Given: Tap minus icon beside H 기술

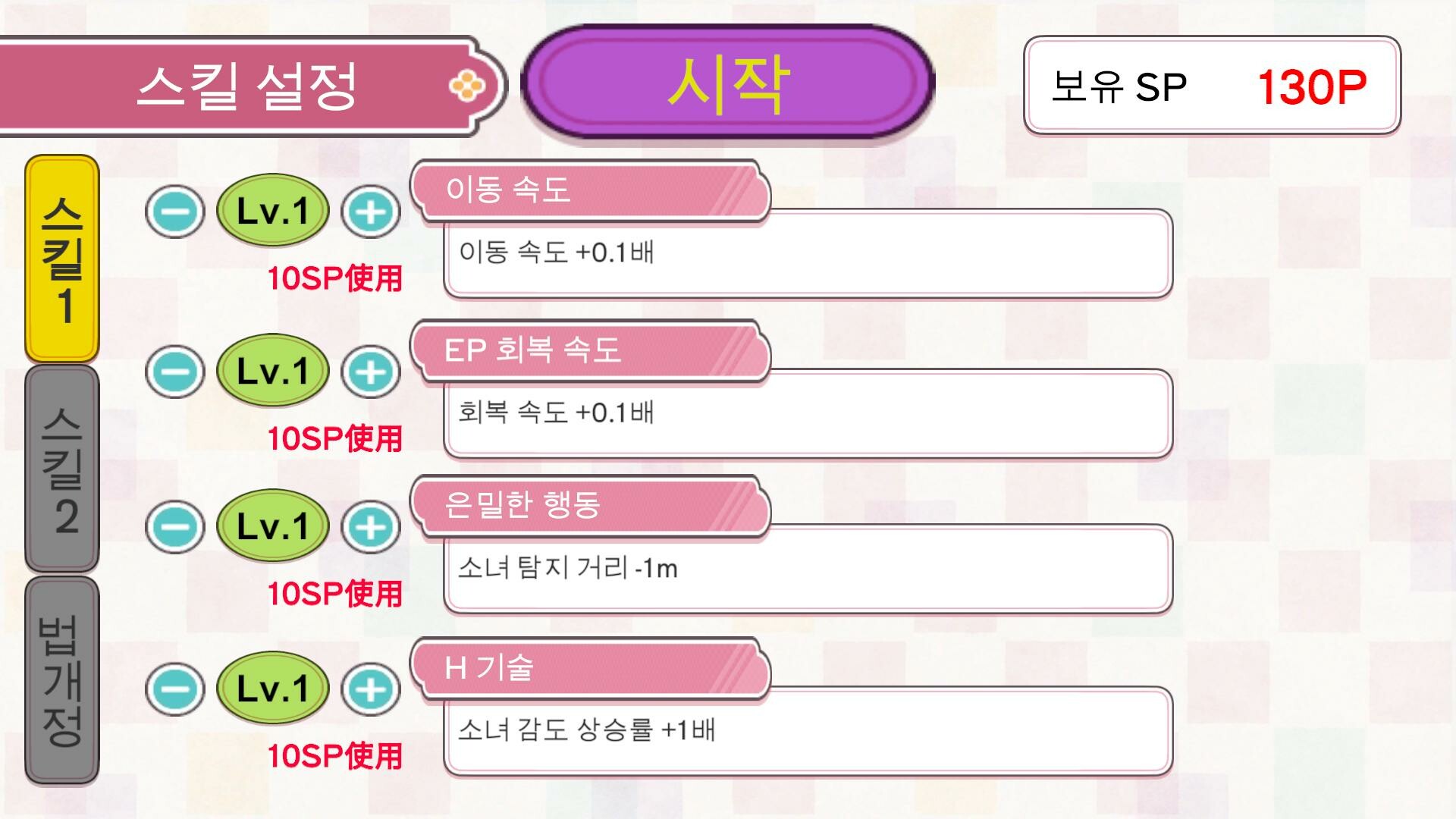Looking at the screenshot, I should click(x=175, y=689).
